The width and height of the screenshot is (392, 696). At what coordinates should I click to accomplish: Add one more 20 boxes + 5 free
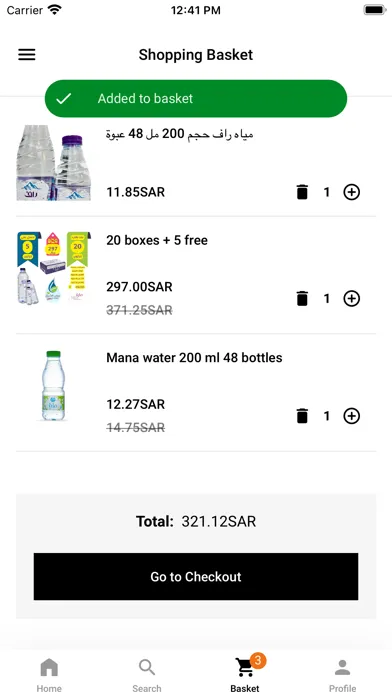[x=352, y=298]
